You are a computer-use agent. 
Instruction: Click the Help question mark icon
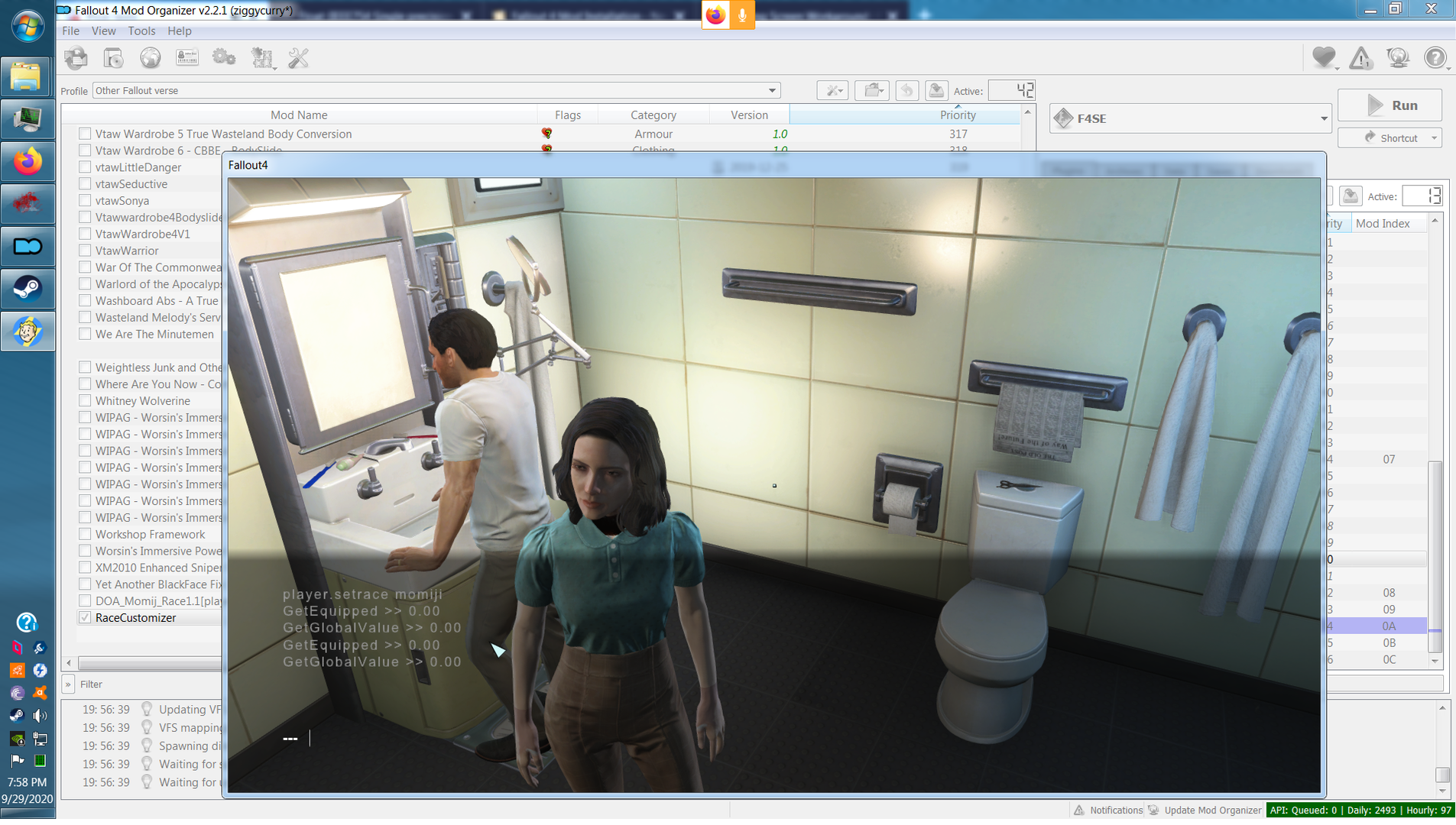pos(1435,58)
